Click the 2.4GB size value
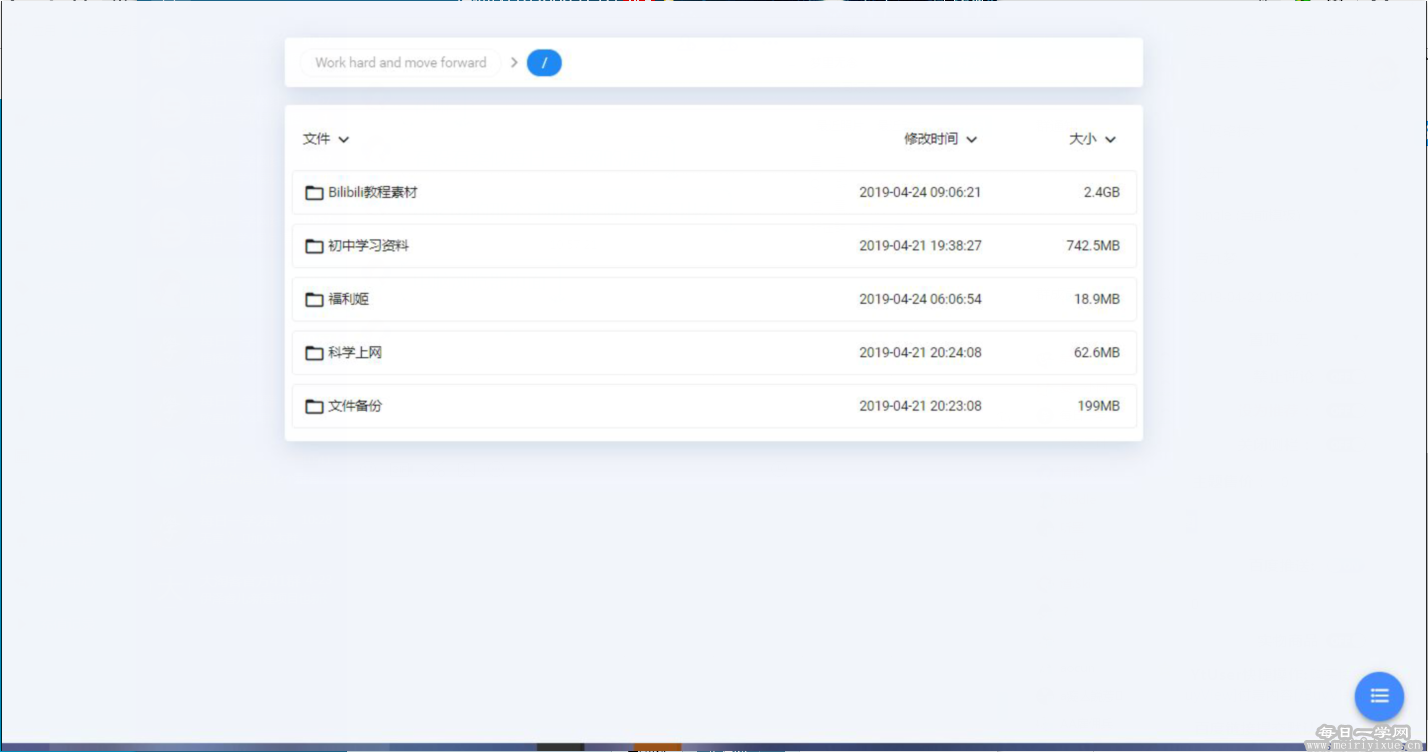The height and width of the screenshot is (752, 1428). click(1101, 192)
